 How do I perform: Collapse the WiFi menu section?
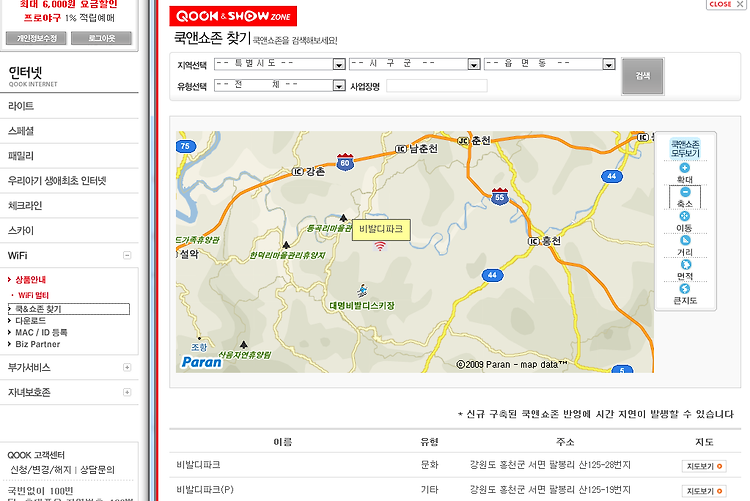pos(127,255)
